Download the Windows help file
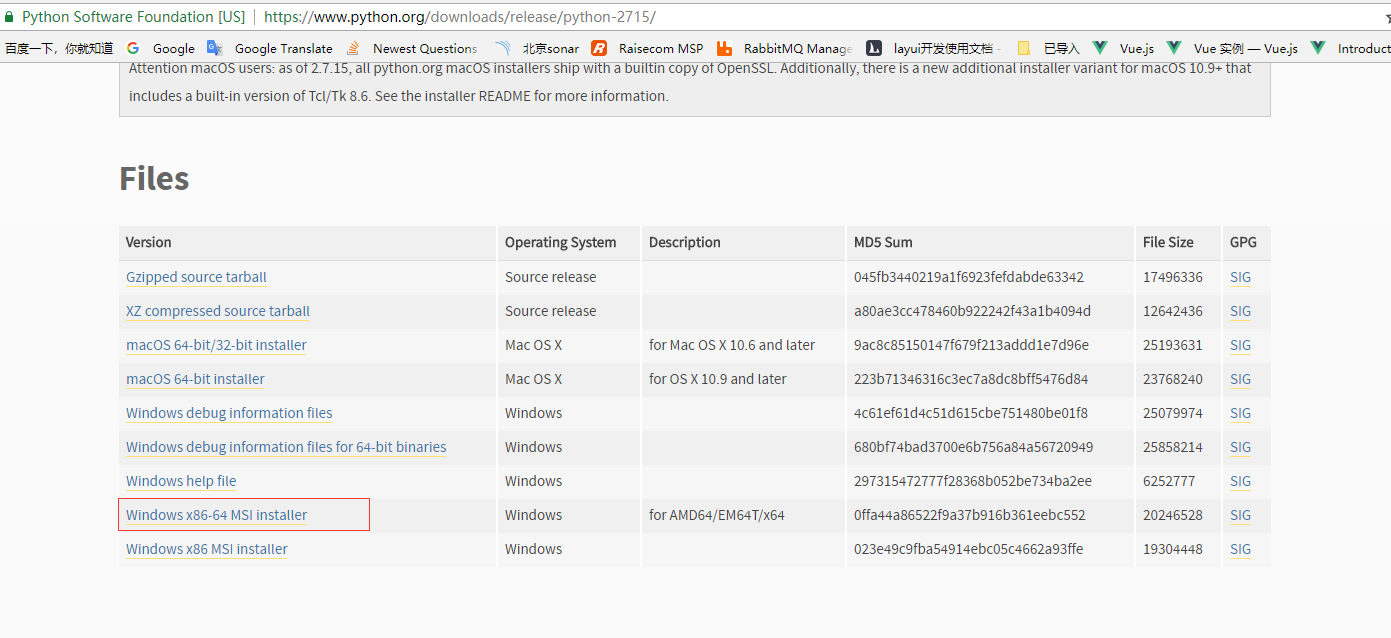The image size is (1391, 638). point(181,481)
